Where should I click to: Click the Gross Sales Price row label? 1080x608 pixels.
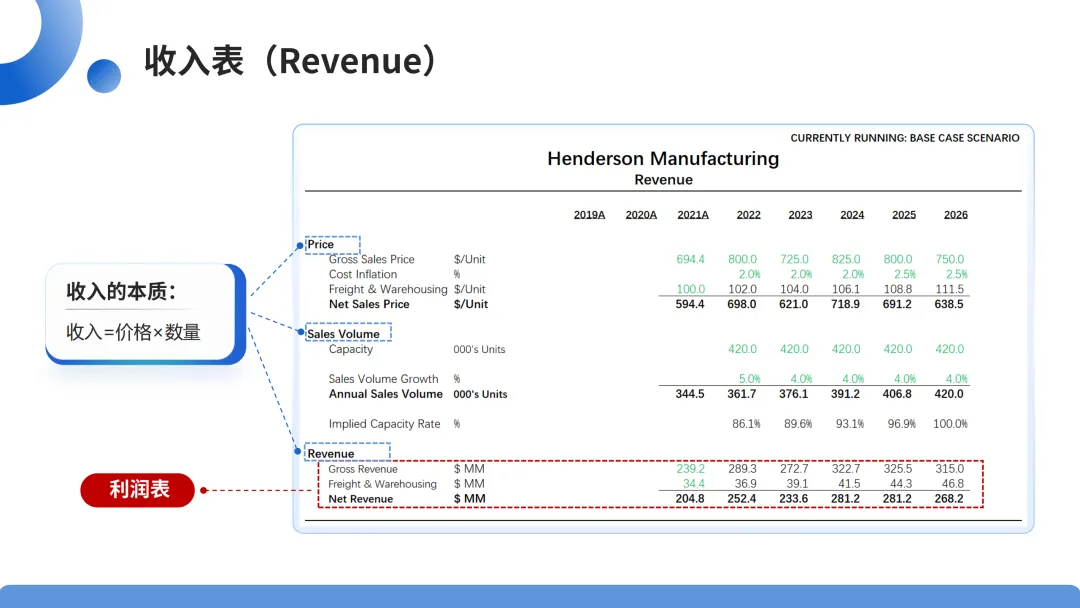point(371,260)
